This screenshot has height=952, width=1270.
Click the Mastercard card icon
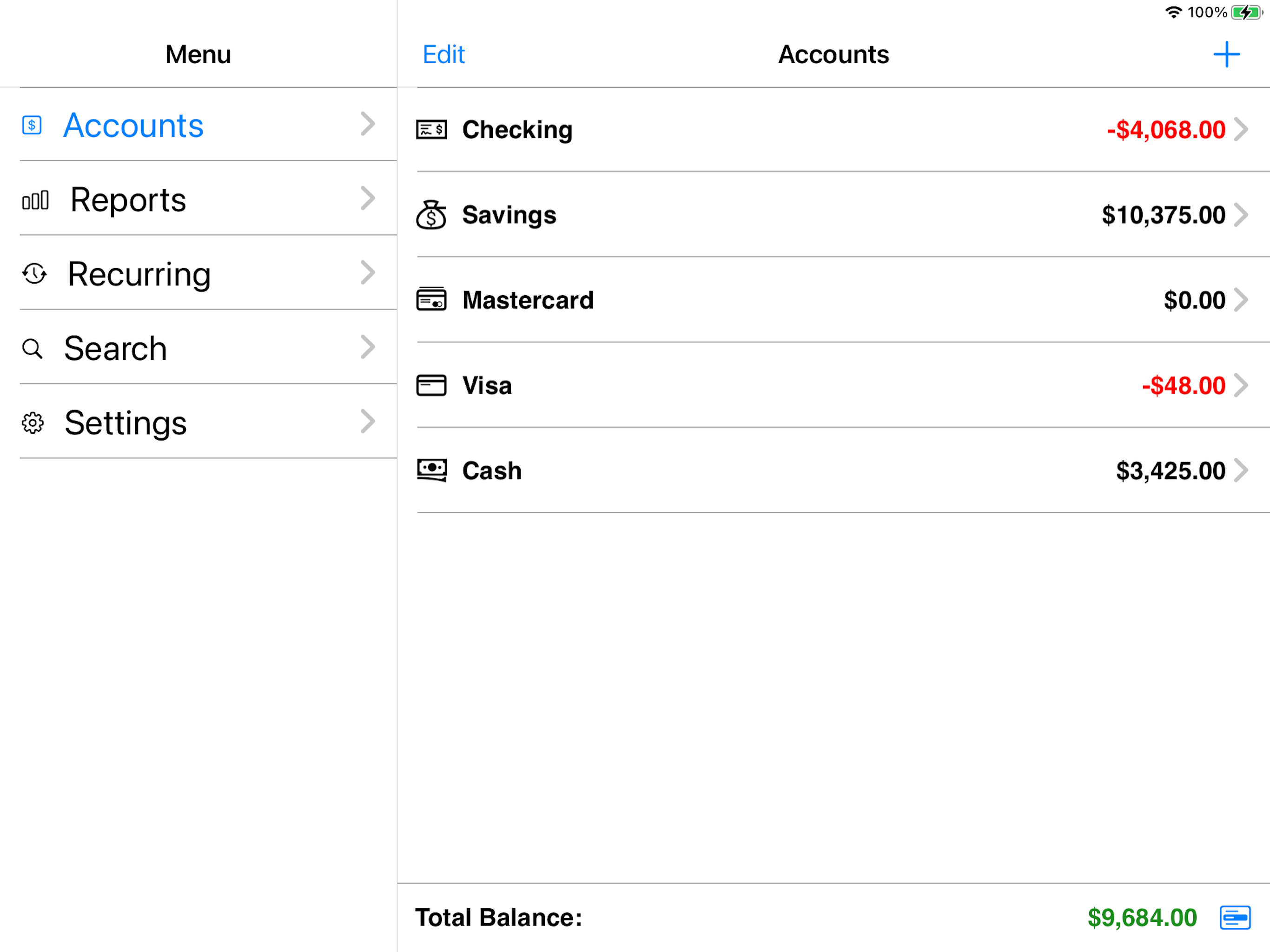(x=431, y=299)
